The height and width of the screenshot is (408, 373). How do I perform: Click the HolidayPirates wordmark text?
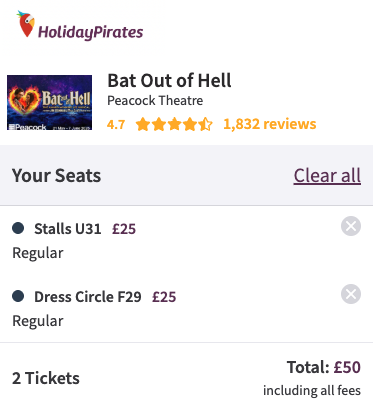click(x=90, y=32)
